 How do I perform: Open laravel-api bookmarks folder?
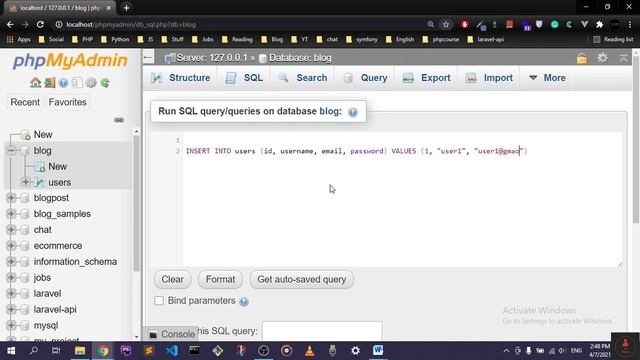click(x=485, y=40)
